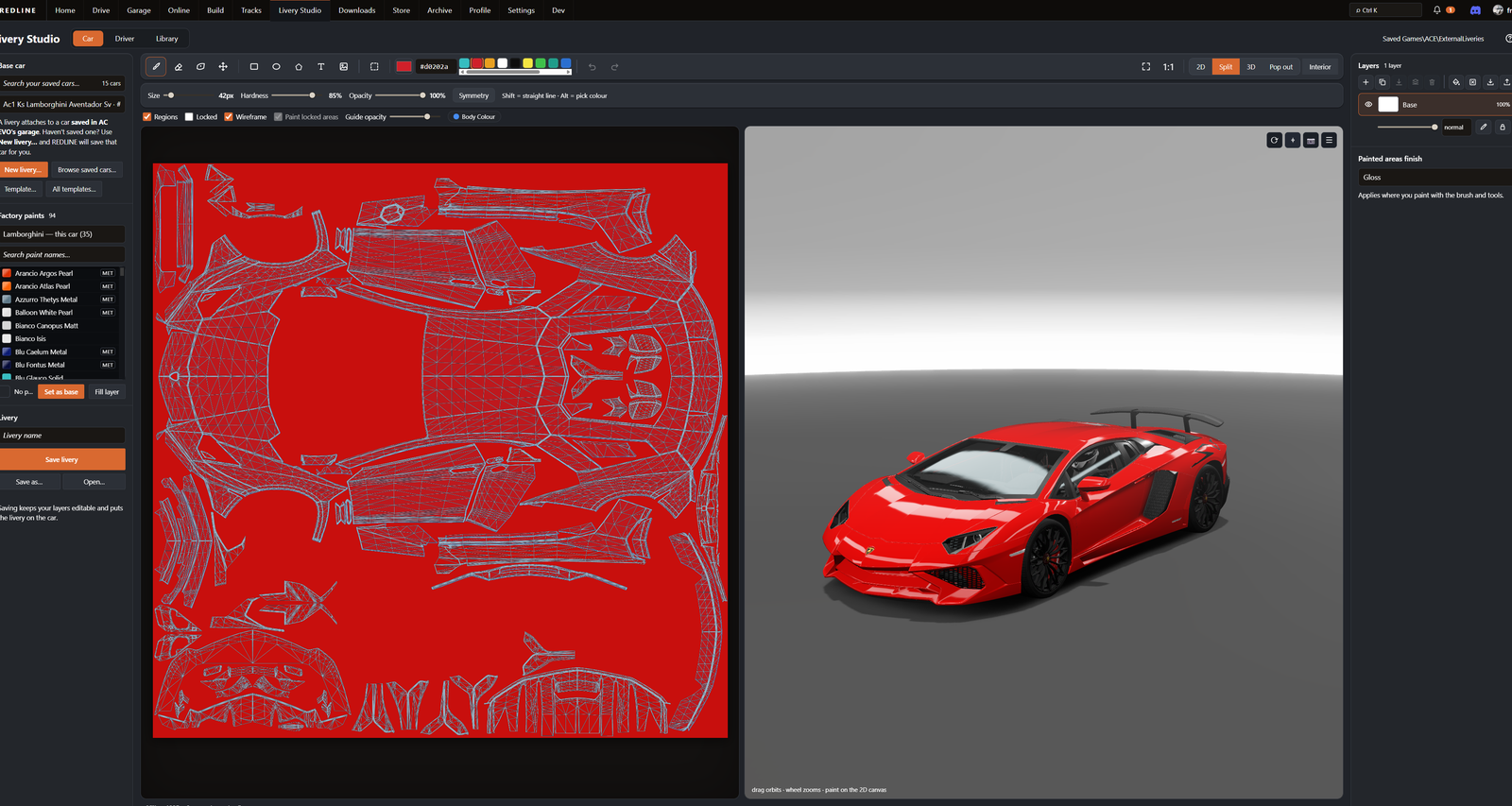Select the rectangle shape tool
This screenshot has width=1512, height=806.
click(253, 67)
